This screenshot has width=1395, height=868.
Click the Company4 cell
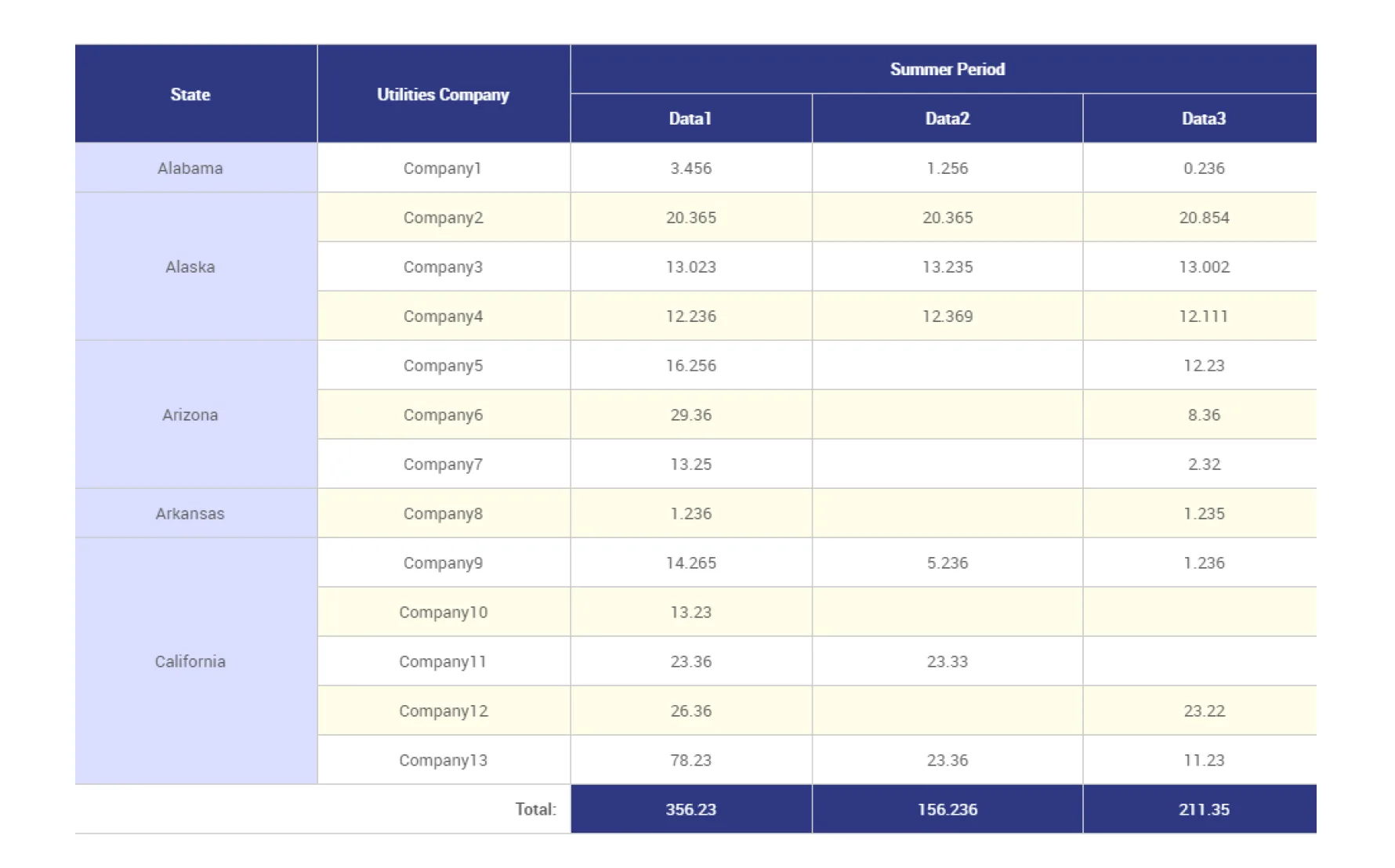coord(444,316)
